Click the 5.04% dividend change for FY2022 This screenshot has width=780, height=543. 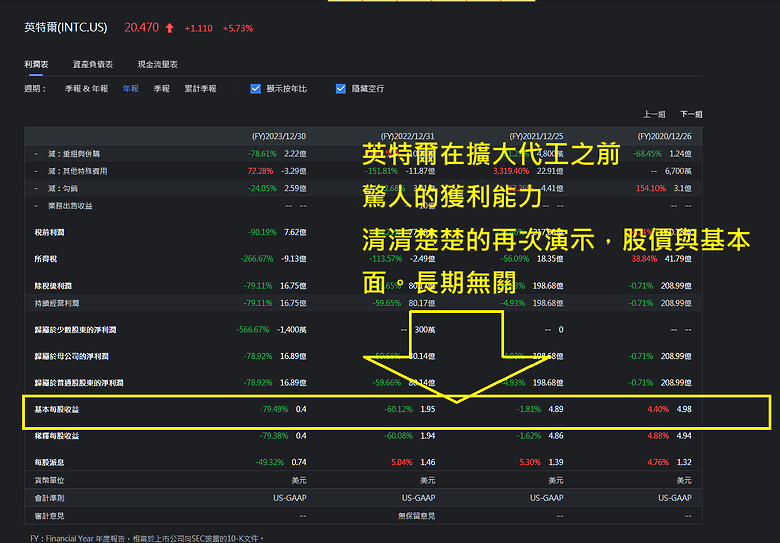[402, 462]
